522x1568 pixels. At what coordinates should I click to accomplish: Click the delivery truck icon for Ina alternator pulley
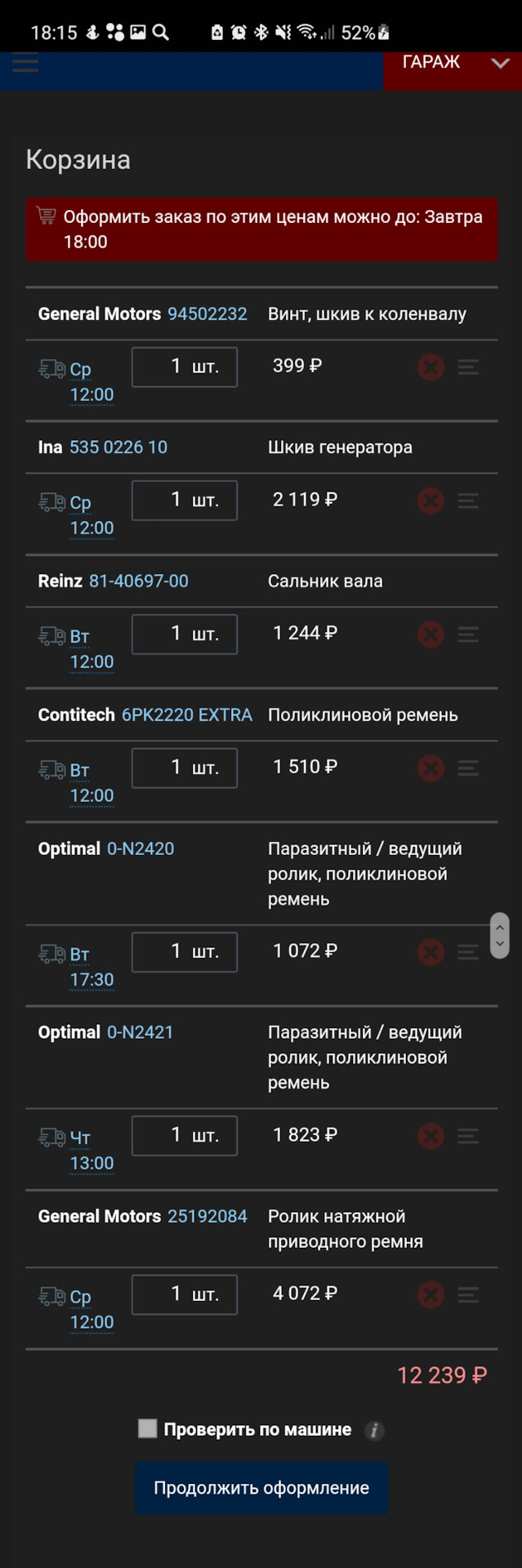[51, 501]
